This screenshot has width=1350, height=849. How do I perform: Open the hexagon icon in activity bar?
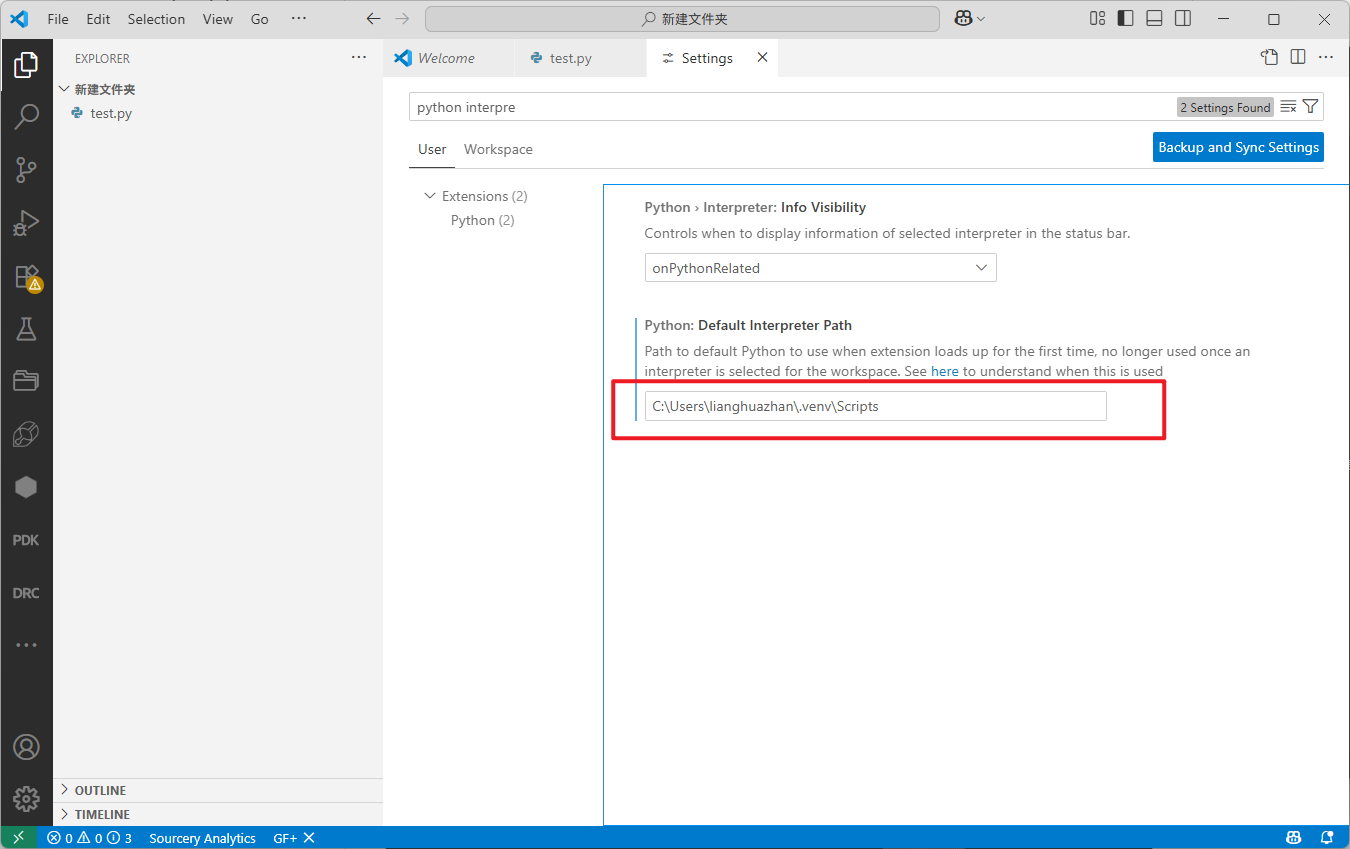[26, 487]
